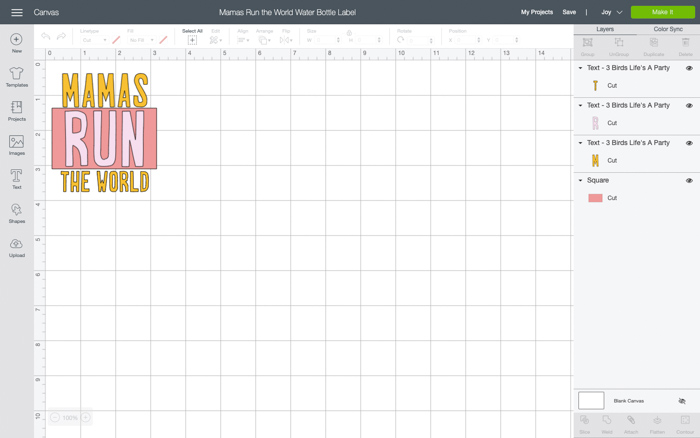Click the Fill color swatch
Image resolution: width=700 pixels, height=438 pixels.
coord(163,40)
